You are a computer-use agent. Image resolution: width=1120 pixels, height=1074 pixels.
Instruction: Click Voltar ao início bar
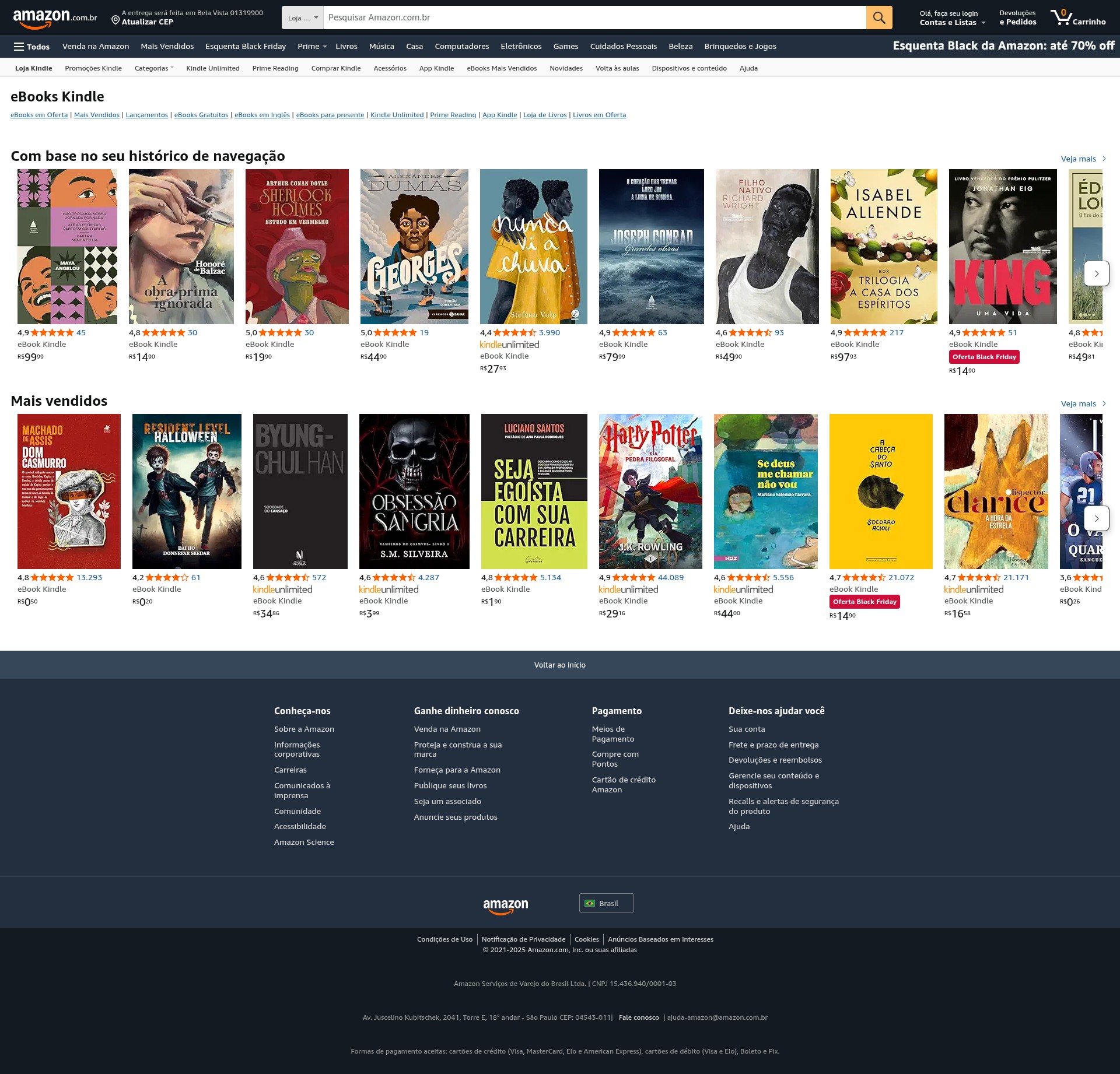tap(560, 665)
